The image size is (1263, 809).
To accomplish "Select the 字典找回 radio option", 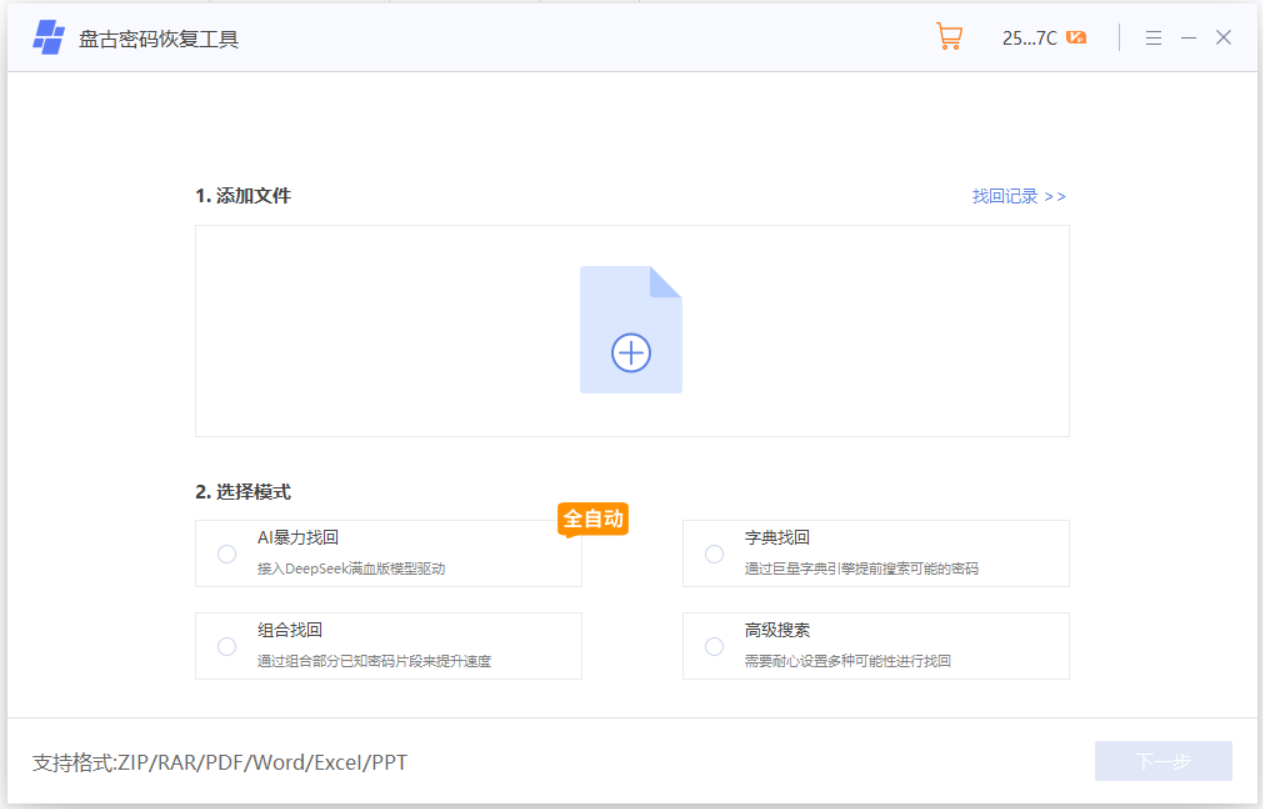I will 714,554.
